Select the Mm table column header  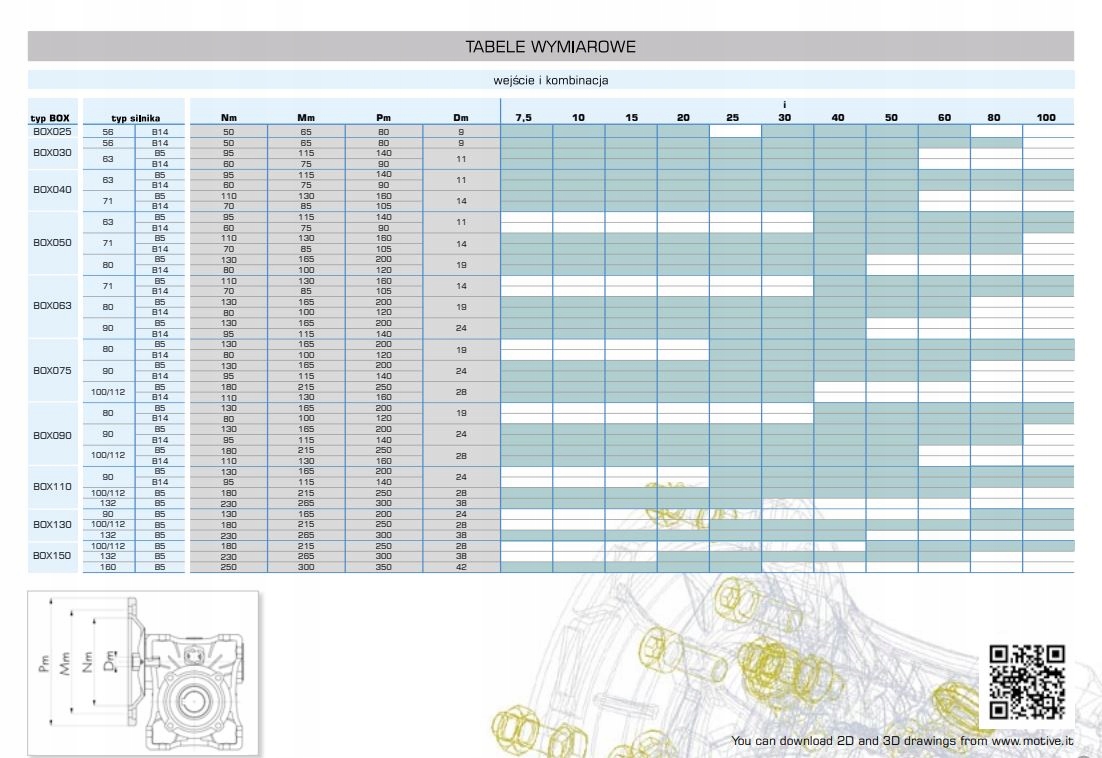[x=306, y=117]
